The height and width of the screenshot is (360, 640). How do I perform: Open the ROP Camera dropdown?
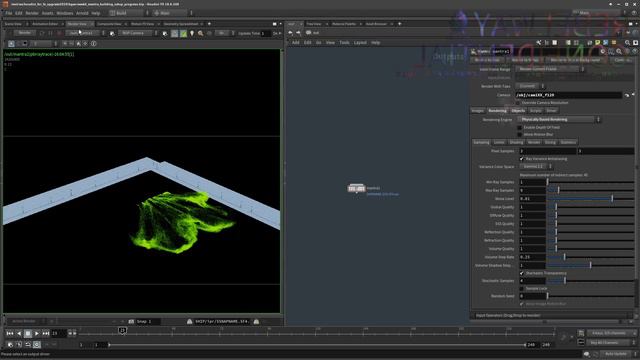tap(138, 33)
